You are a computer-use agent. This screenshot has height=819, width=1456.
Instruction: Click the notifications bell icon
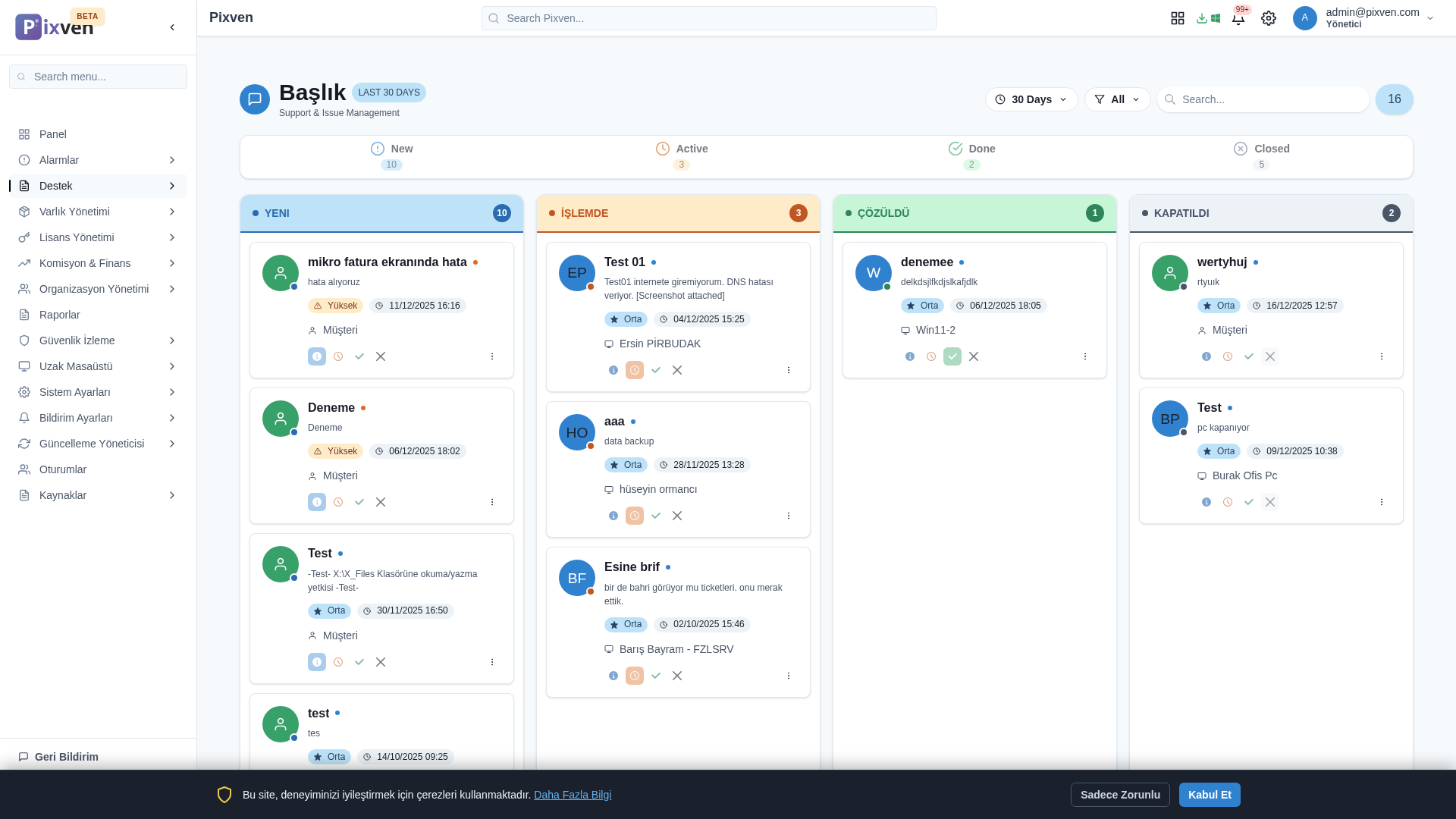tap(1238, 18)
